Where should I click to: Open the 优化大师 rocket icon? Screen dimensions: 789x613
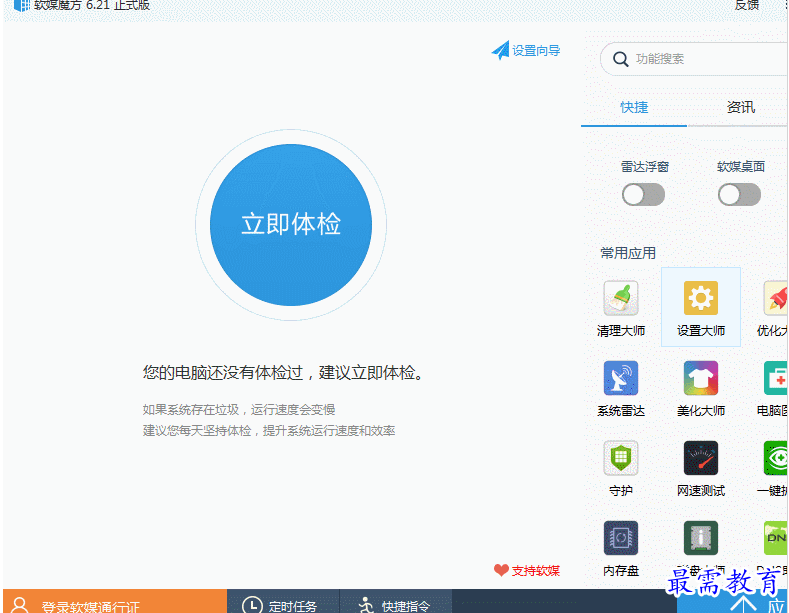tap(776, 298)
